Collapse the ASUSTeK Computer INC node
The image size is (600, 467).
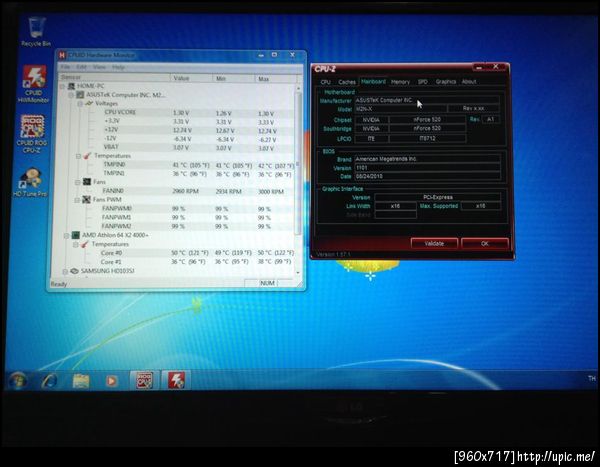tap(71, 95)
